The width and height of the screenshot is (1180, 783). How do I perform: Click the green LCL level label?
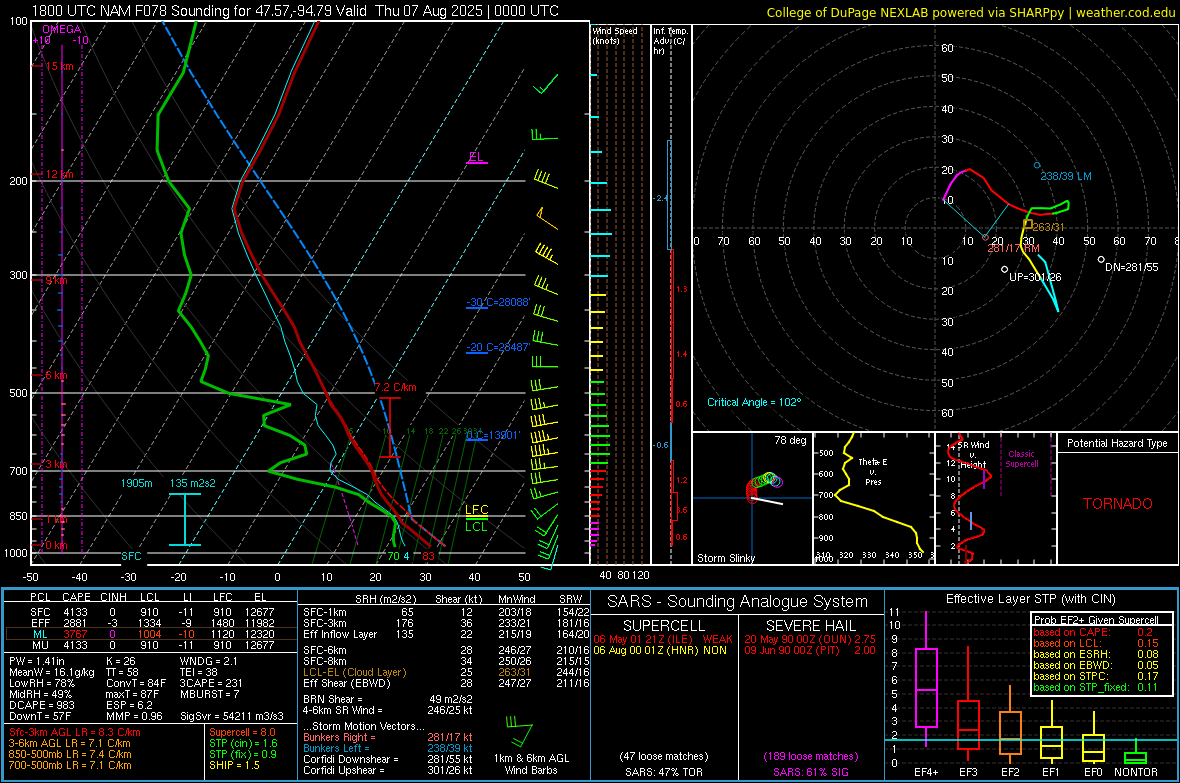[476, 526]
